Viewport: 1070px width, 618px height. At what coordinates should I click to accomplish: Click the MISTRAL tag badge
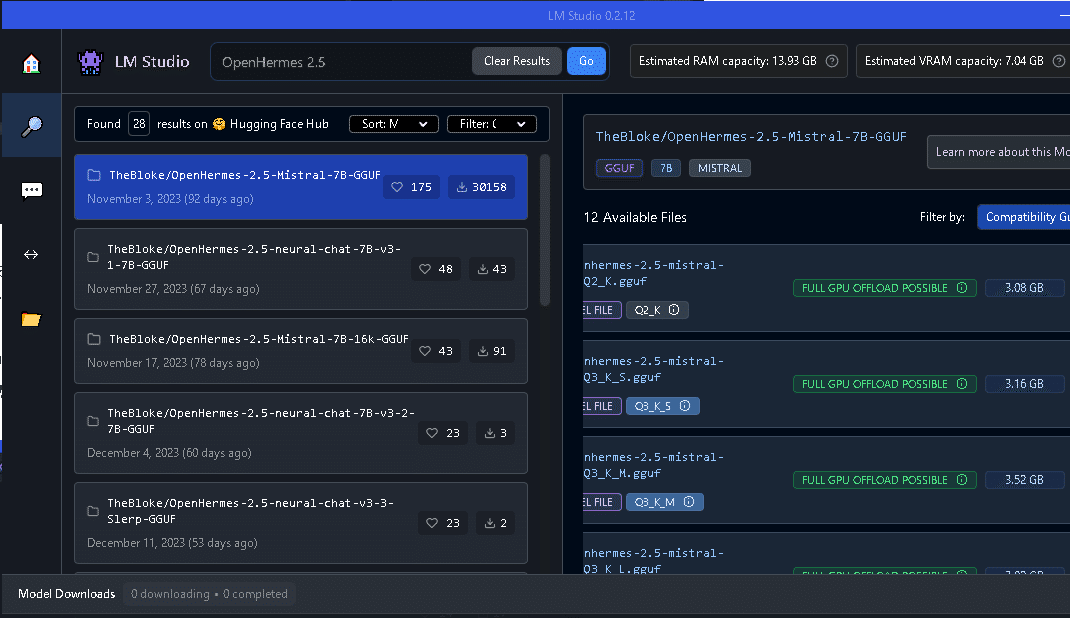point(720,168)
